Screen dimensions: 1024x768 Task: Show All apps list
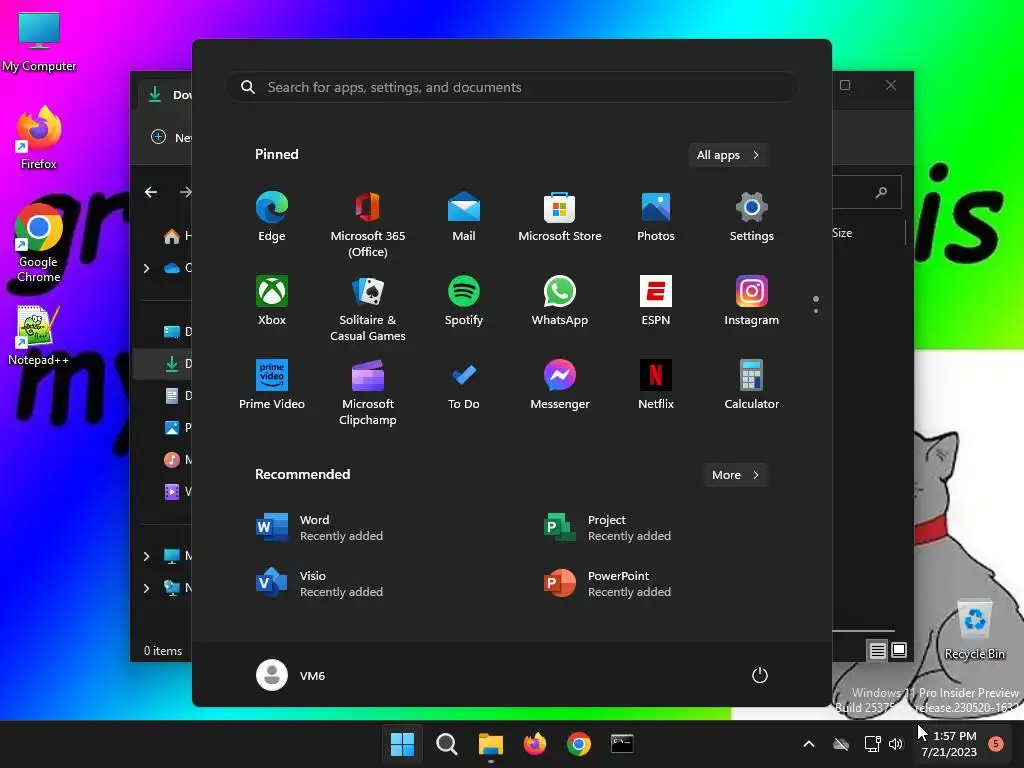coord(728,155)
